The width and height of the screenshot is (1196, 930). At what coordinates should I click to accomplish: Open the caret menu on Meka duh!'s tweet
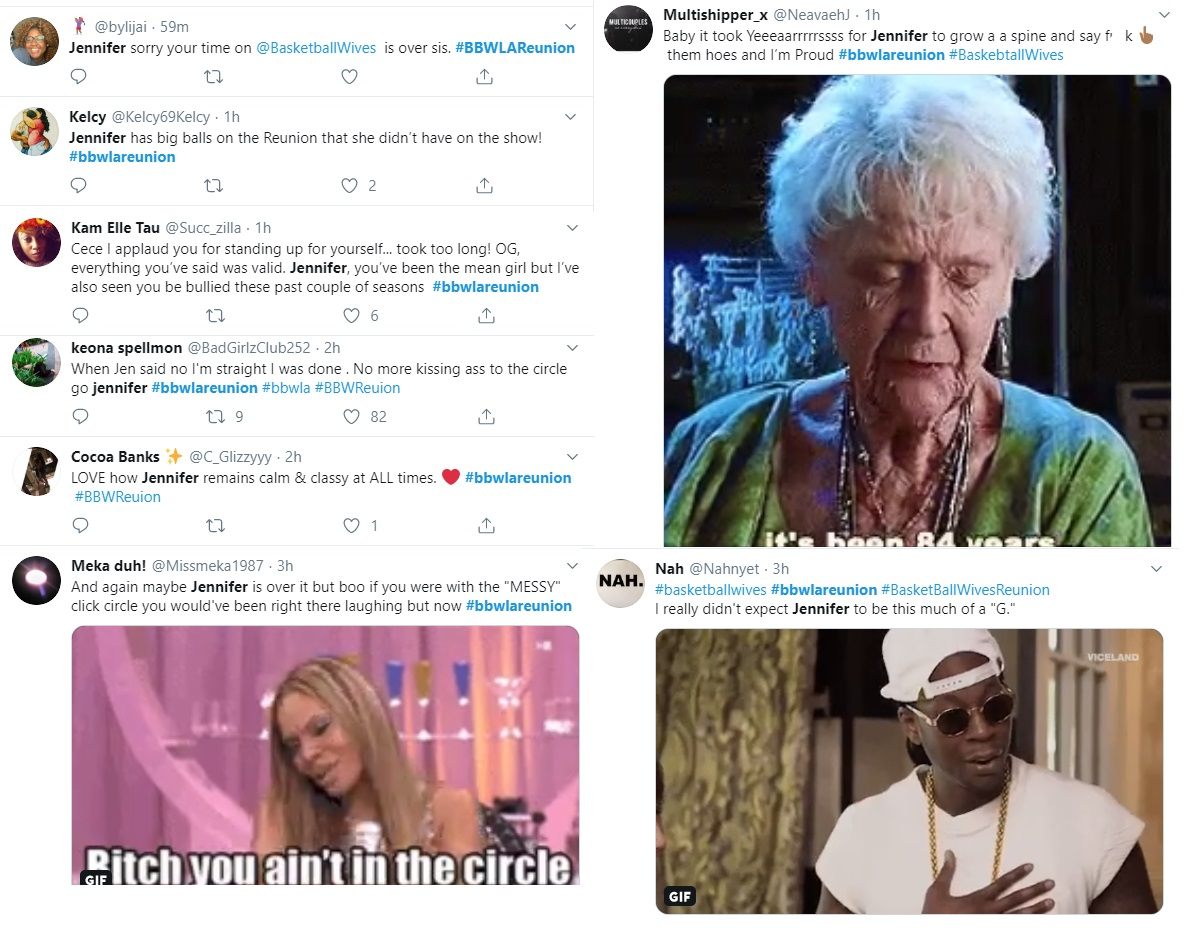coord(572,566)
